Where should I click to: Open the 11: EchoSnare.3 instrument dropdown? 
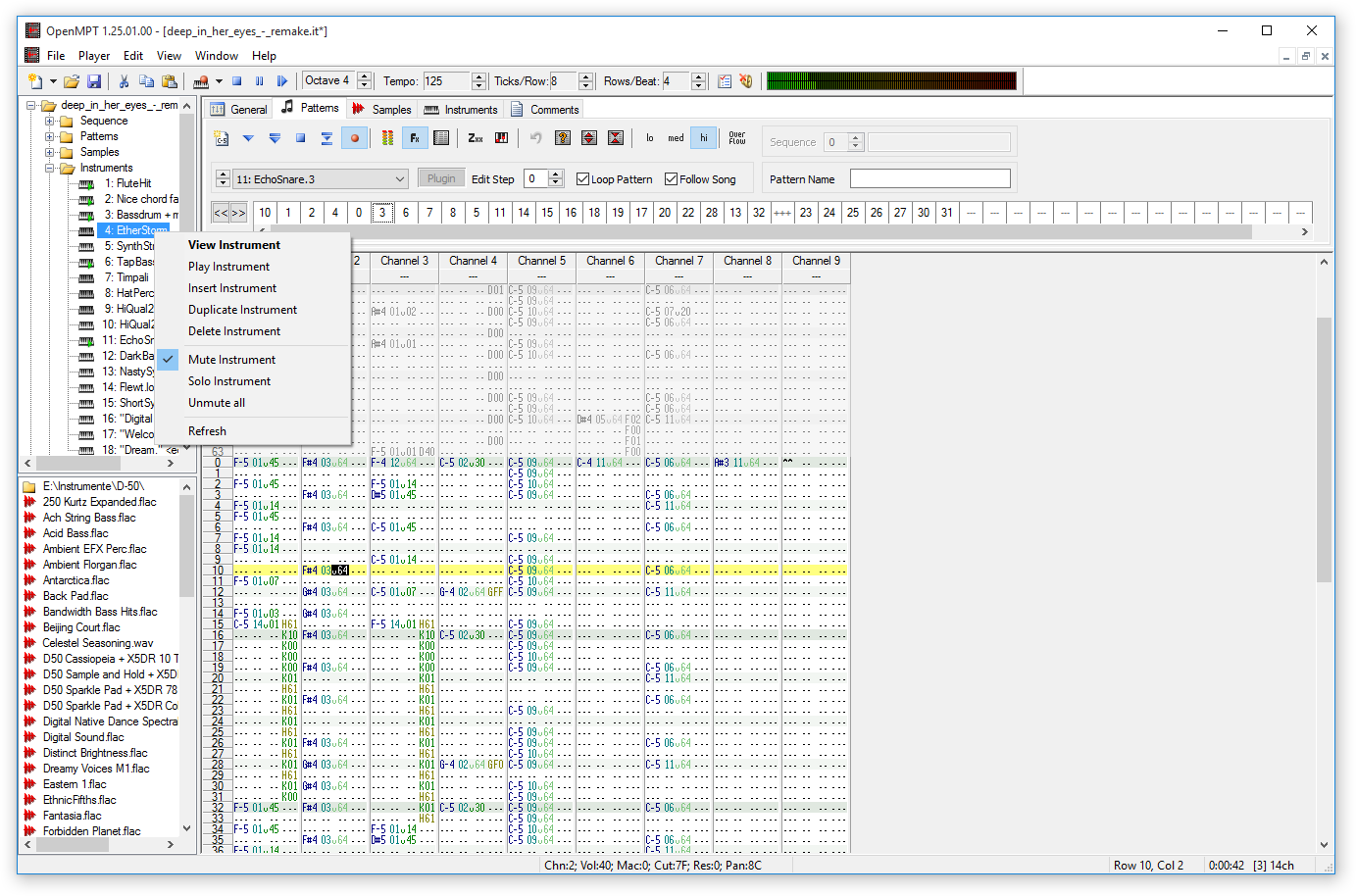click(x=321, y=179)
